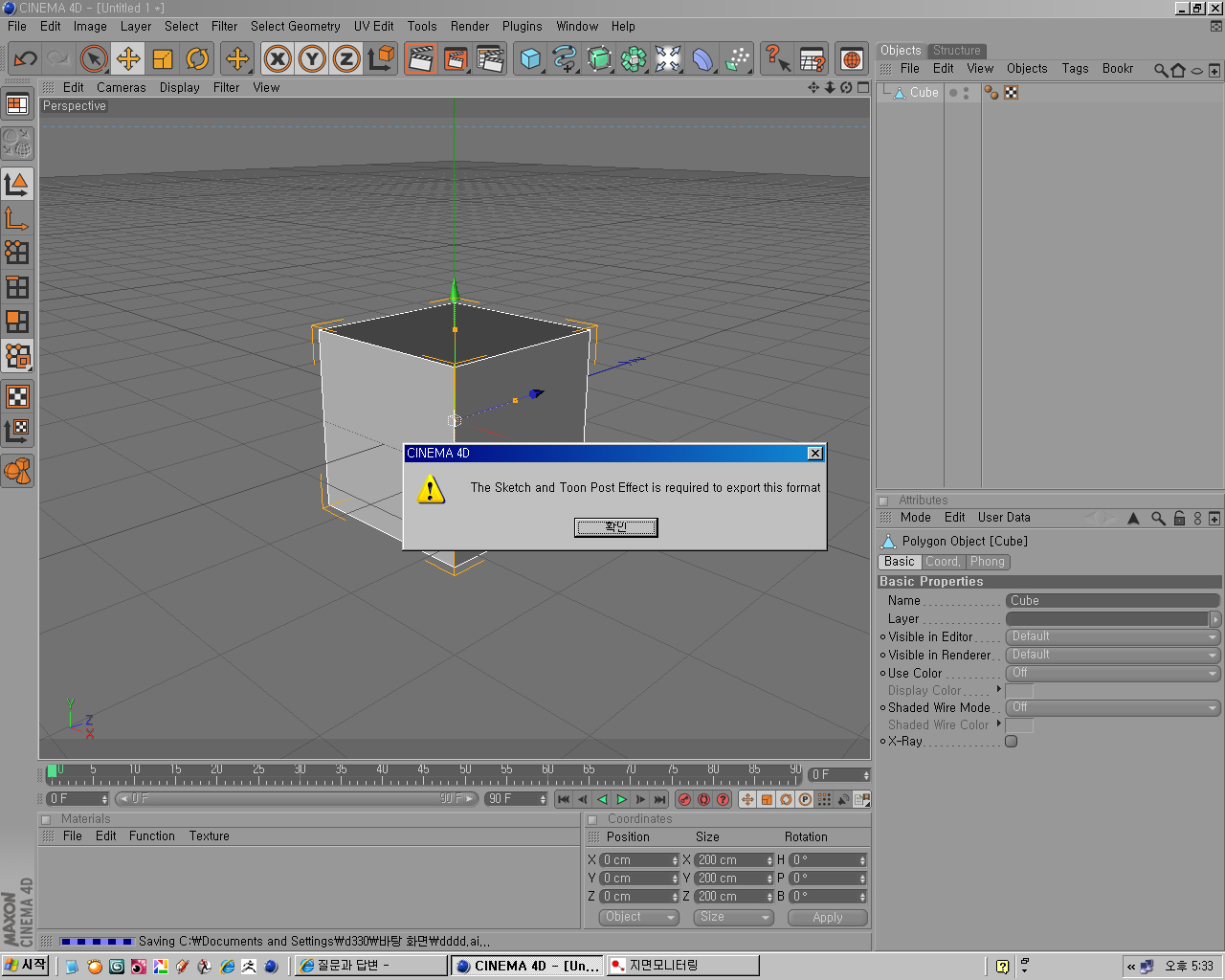Enable Use Object Axis tool

coord(17,218)
